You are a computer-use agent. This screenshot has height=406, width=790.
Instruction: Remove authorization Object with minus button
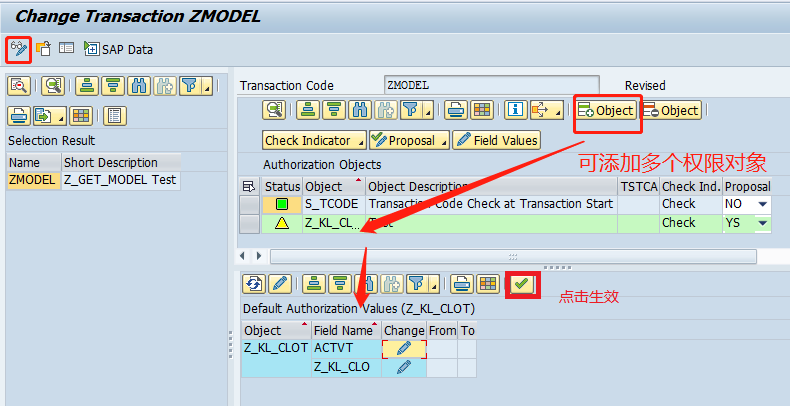point(671,110)
